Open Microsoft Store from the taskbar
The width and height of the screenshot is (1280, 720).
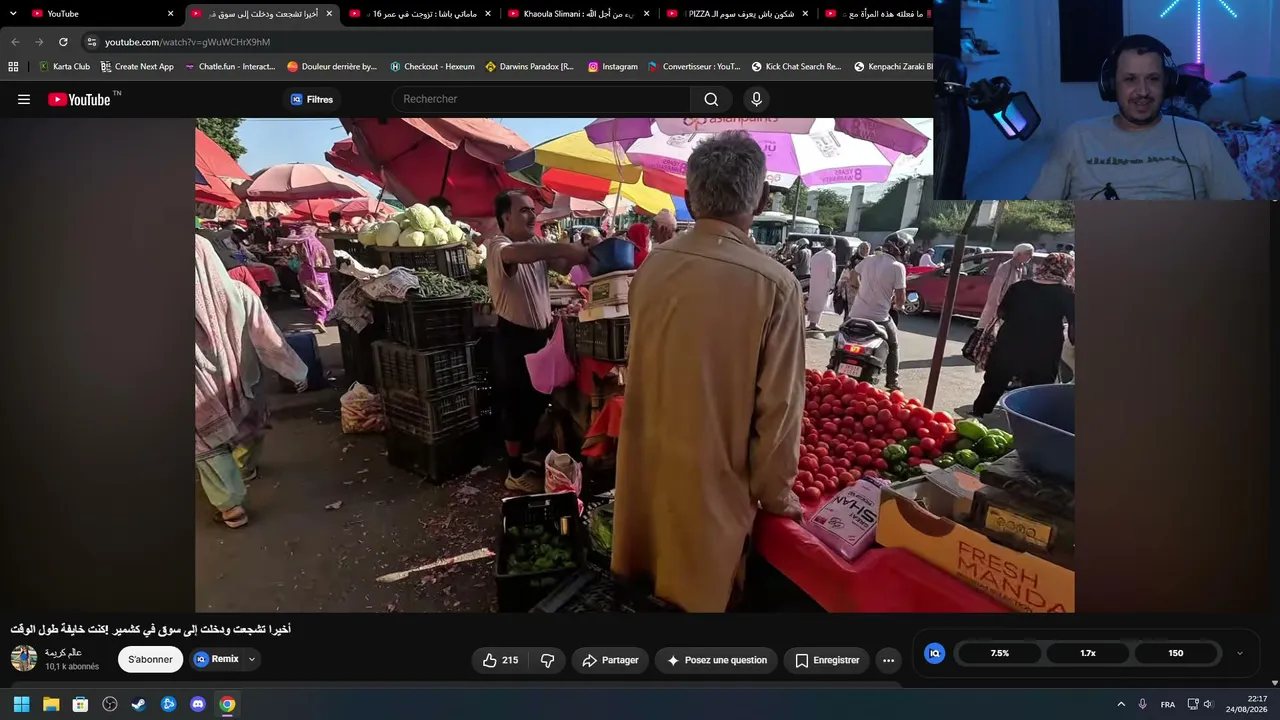coord(80,704)
